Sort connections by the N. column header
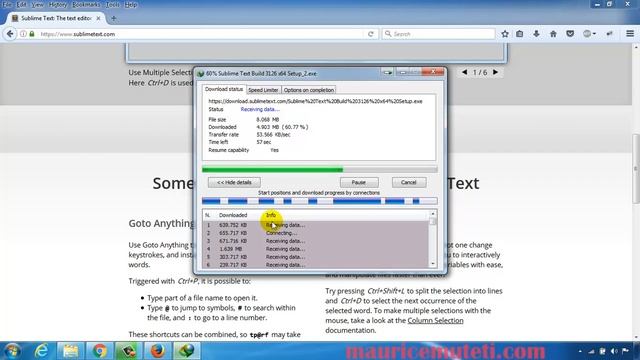640x360 pixels. coord(207,215)
